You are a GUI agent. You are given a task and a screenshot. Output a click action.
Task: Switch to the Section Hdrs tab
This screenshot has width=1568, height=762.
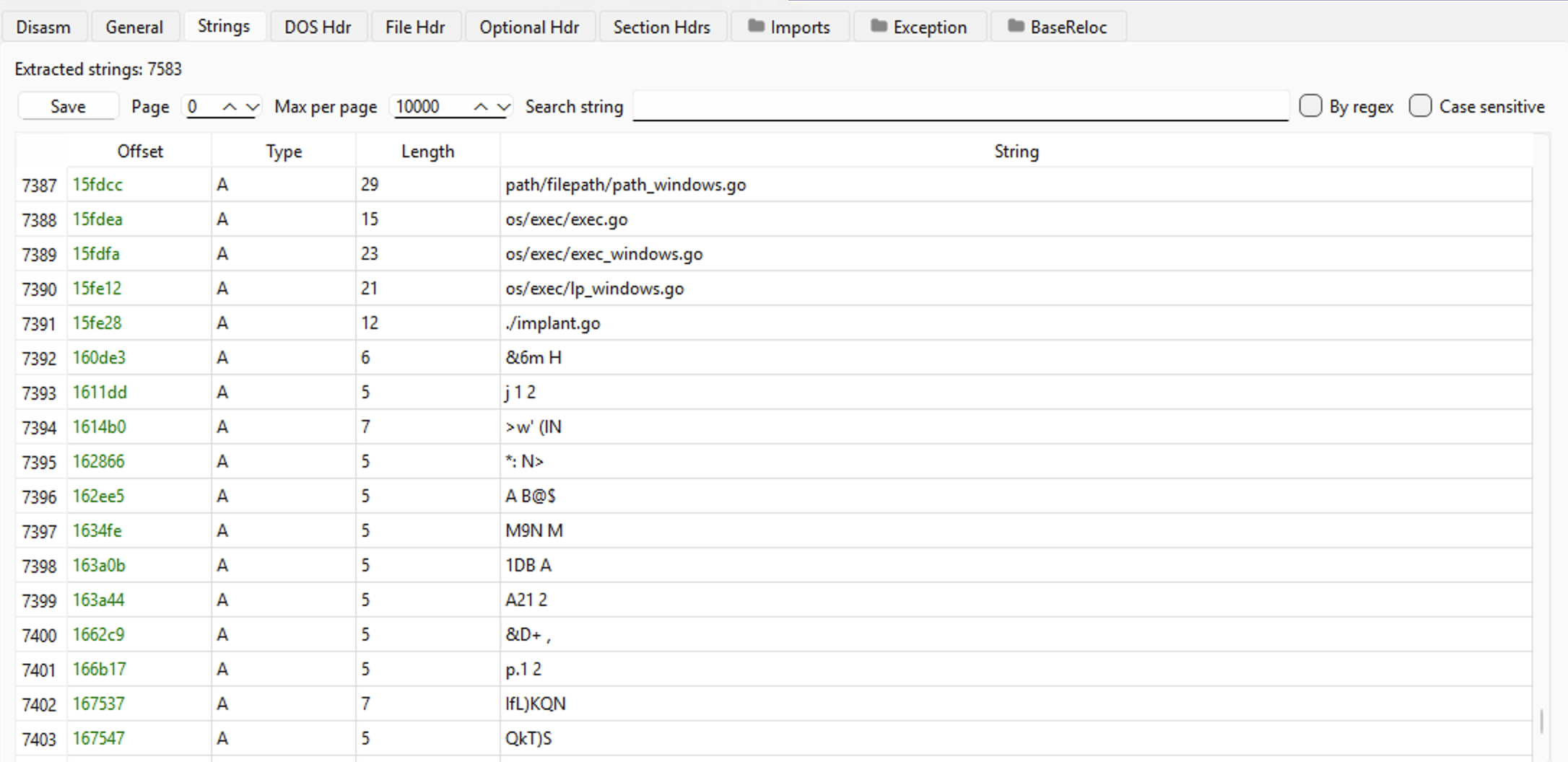(661, 27)
